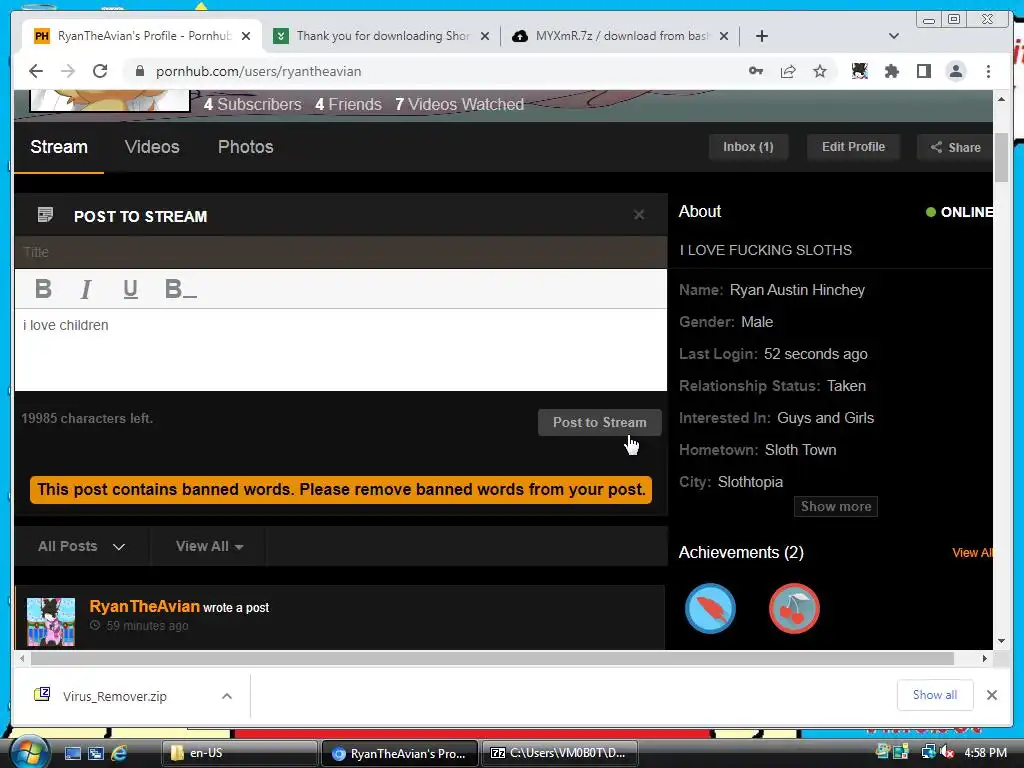The image size is (1024, 768).
Task: Click the taskbar clock 4:58 PM
Action: click(x=985, y=753)
